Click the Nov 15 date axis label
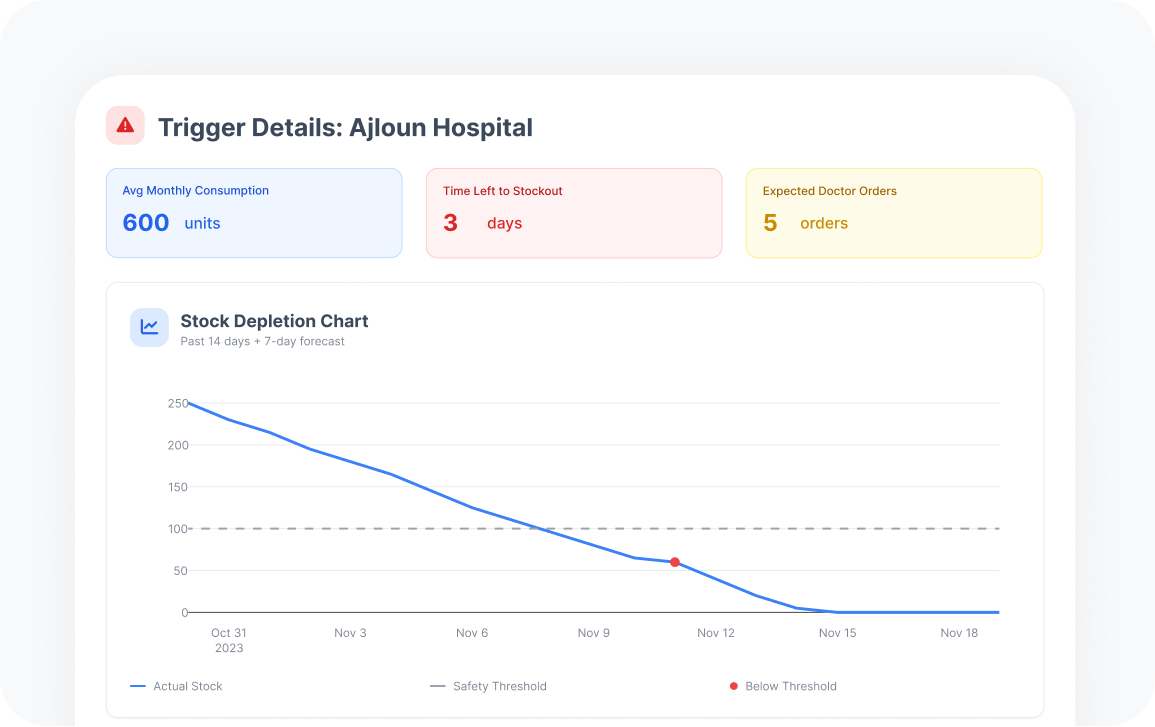The width and height of the screenshot is (1155, 727). pos(837,633)
